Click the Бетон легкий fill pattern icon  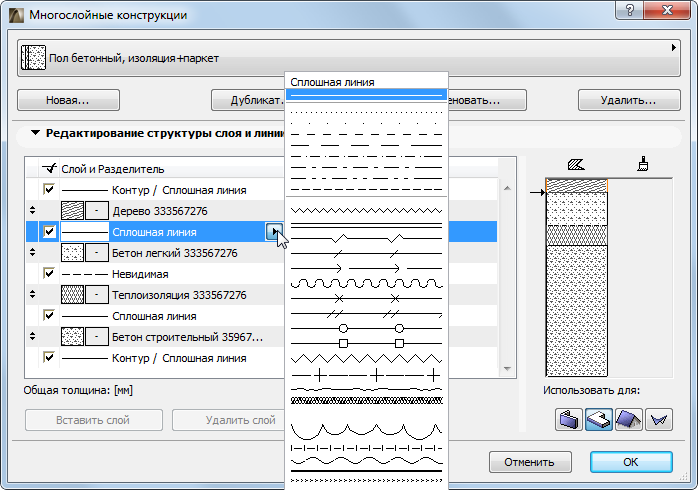click(72, 253)
